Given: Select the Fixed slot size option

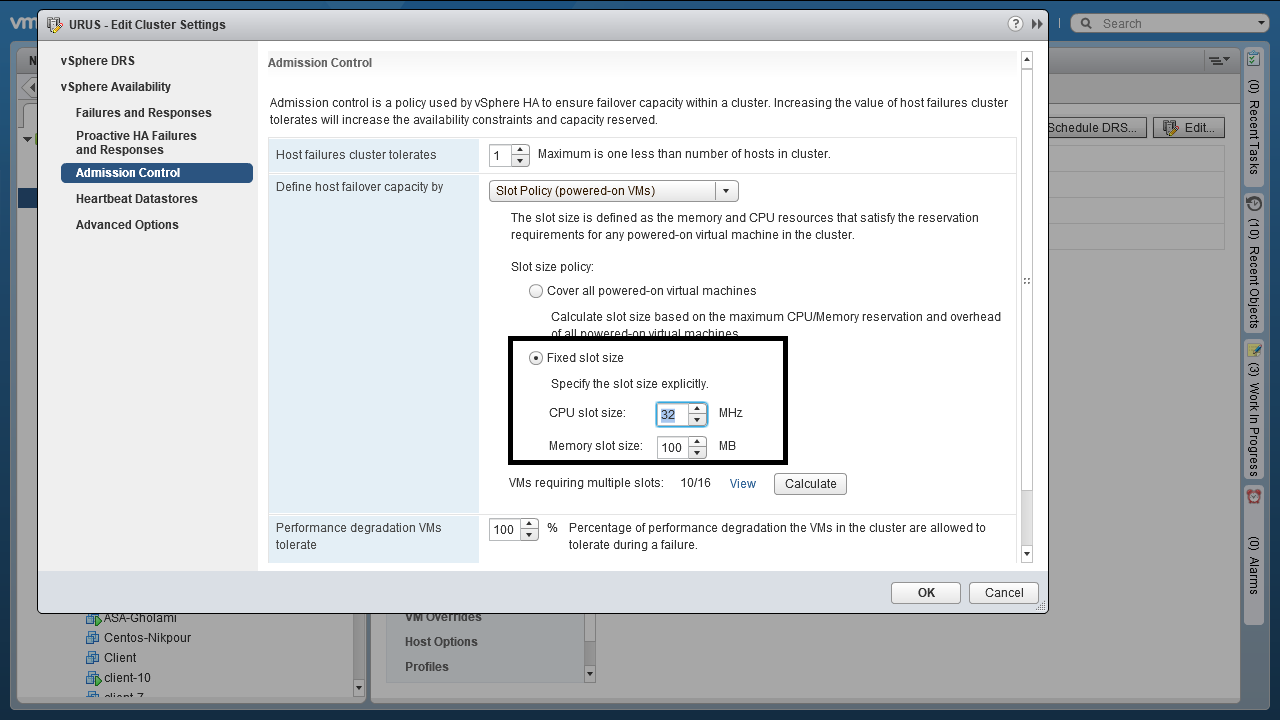Looking at the screenshot, I should (x=536, y=358).
